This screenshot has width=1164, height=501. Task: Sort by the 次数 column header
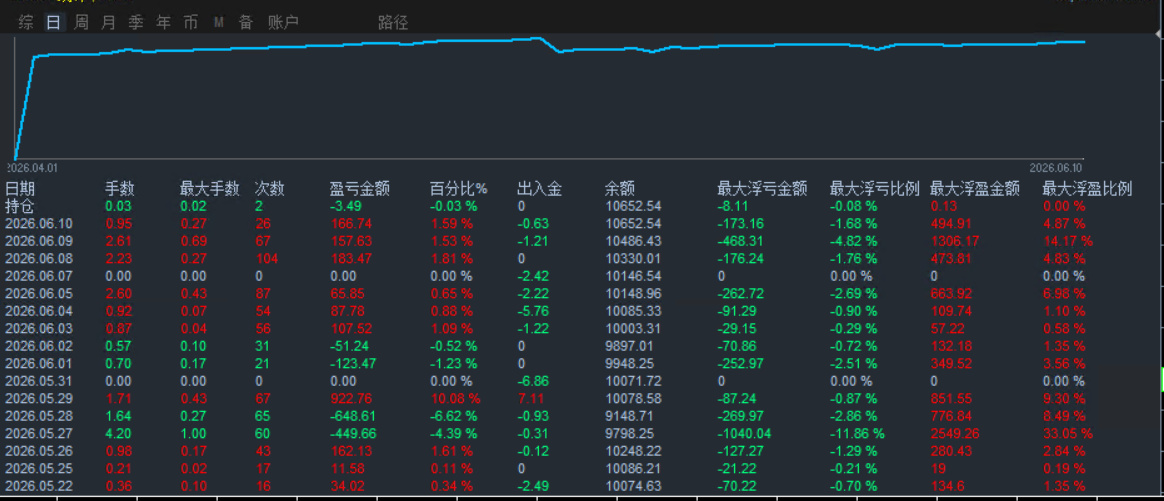pos(269,189)
